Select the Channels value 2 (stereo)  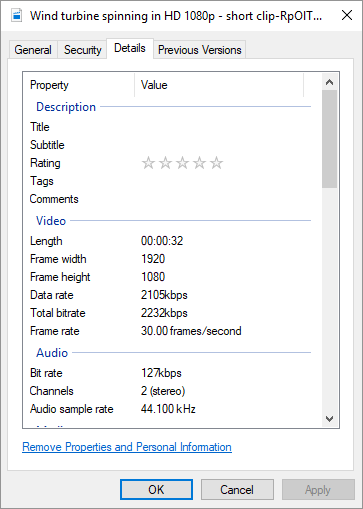[x=163, y=391]
